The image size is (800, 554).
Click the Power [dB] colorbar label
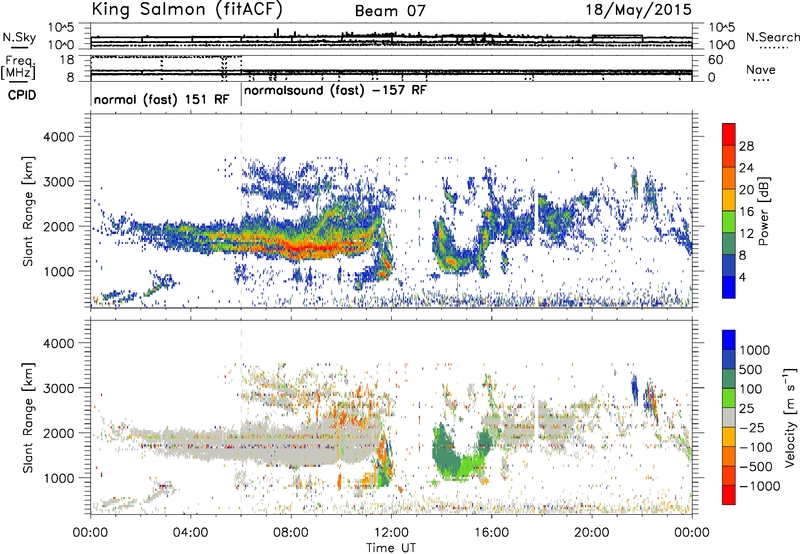pos(763,211)
